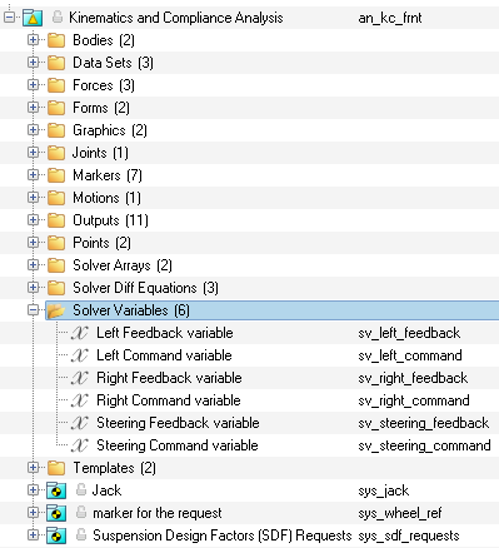Click the lock icon beside marker for the request
Screen dimensions: 501x550
[81, 512]
